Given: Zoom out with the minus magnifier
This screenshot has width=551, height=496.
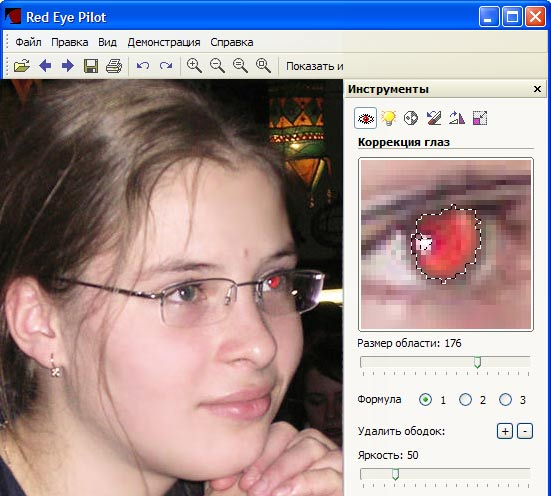Looking at the screenshot, I should (x=217, y=66).
